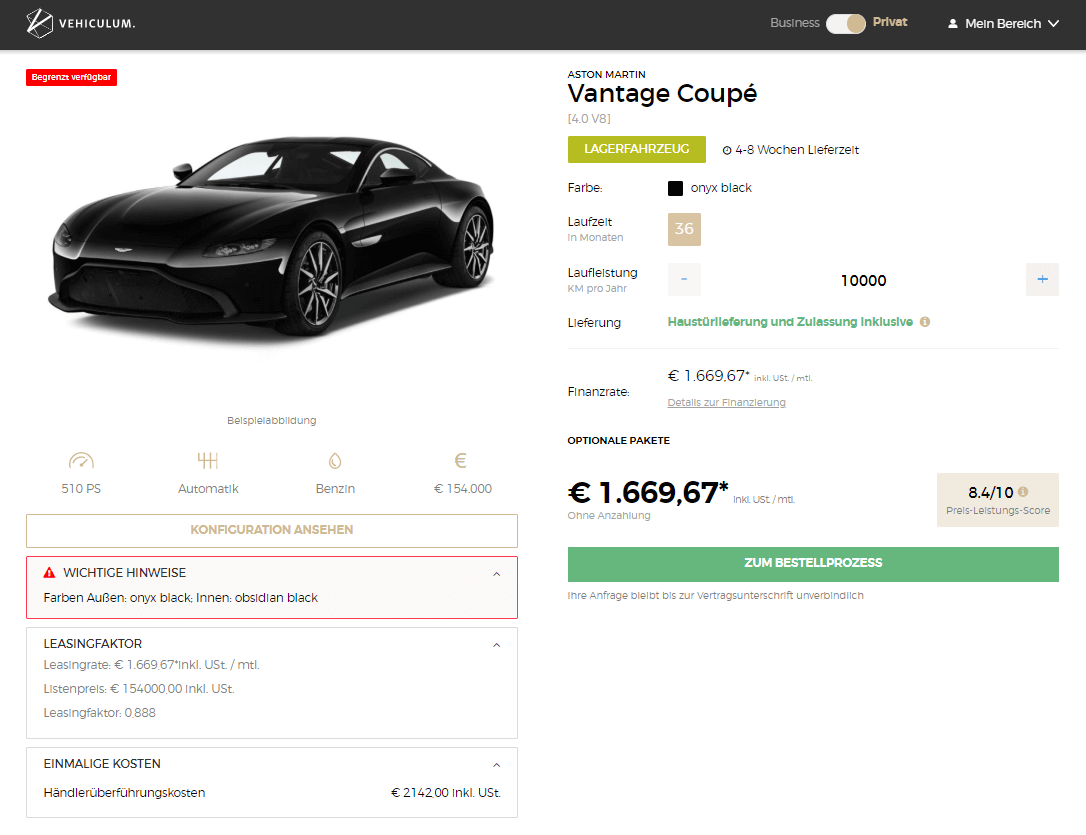Click the Listenpreis € 154000,00 line

pos(139,689)
